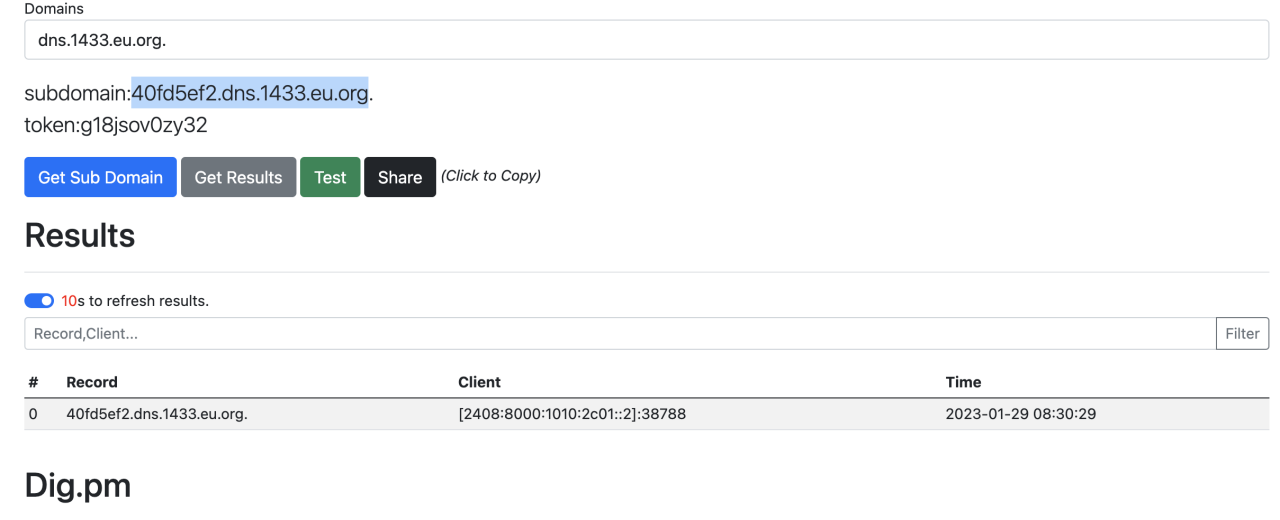This screenshot has width=1280, height=520.
Task: Click the Filter button
Action: (x=1242, y=333)
